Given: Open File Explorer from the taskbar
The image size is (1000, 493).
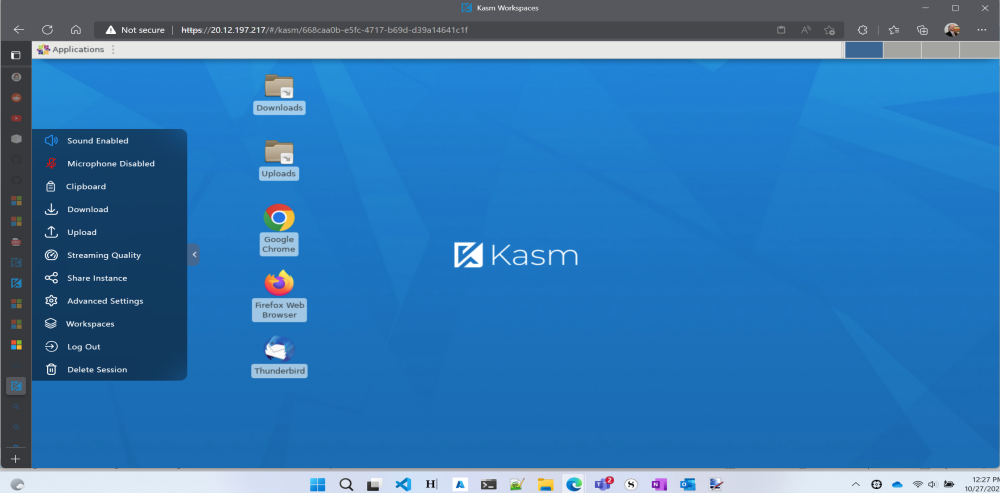Looking at the screenshot, I should point(545,484).
